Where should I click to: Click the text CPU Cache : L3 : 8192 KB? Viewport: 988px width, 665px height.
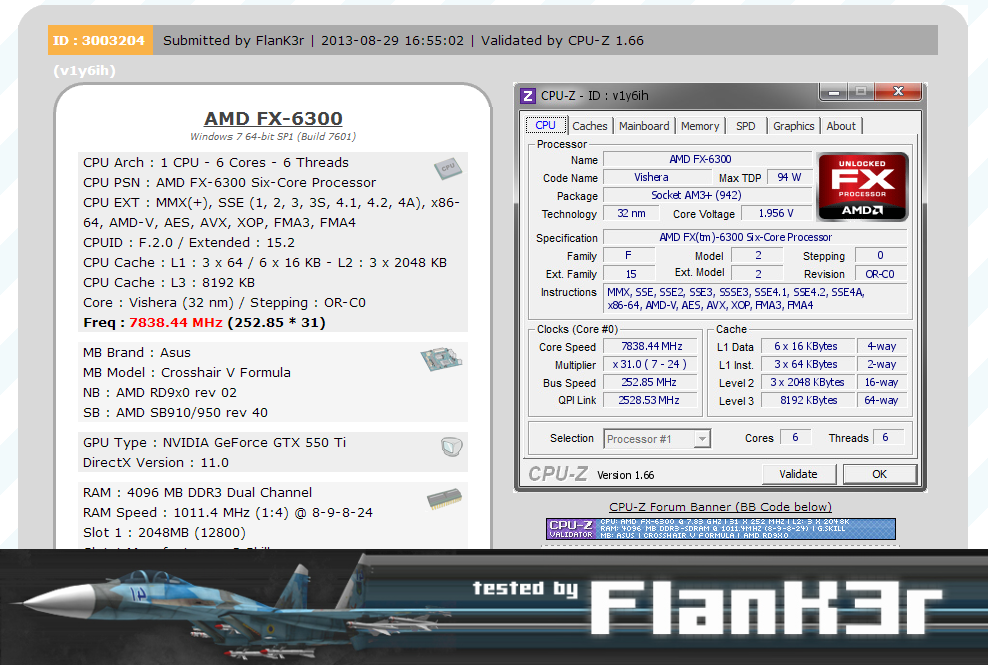[169, 282]
